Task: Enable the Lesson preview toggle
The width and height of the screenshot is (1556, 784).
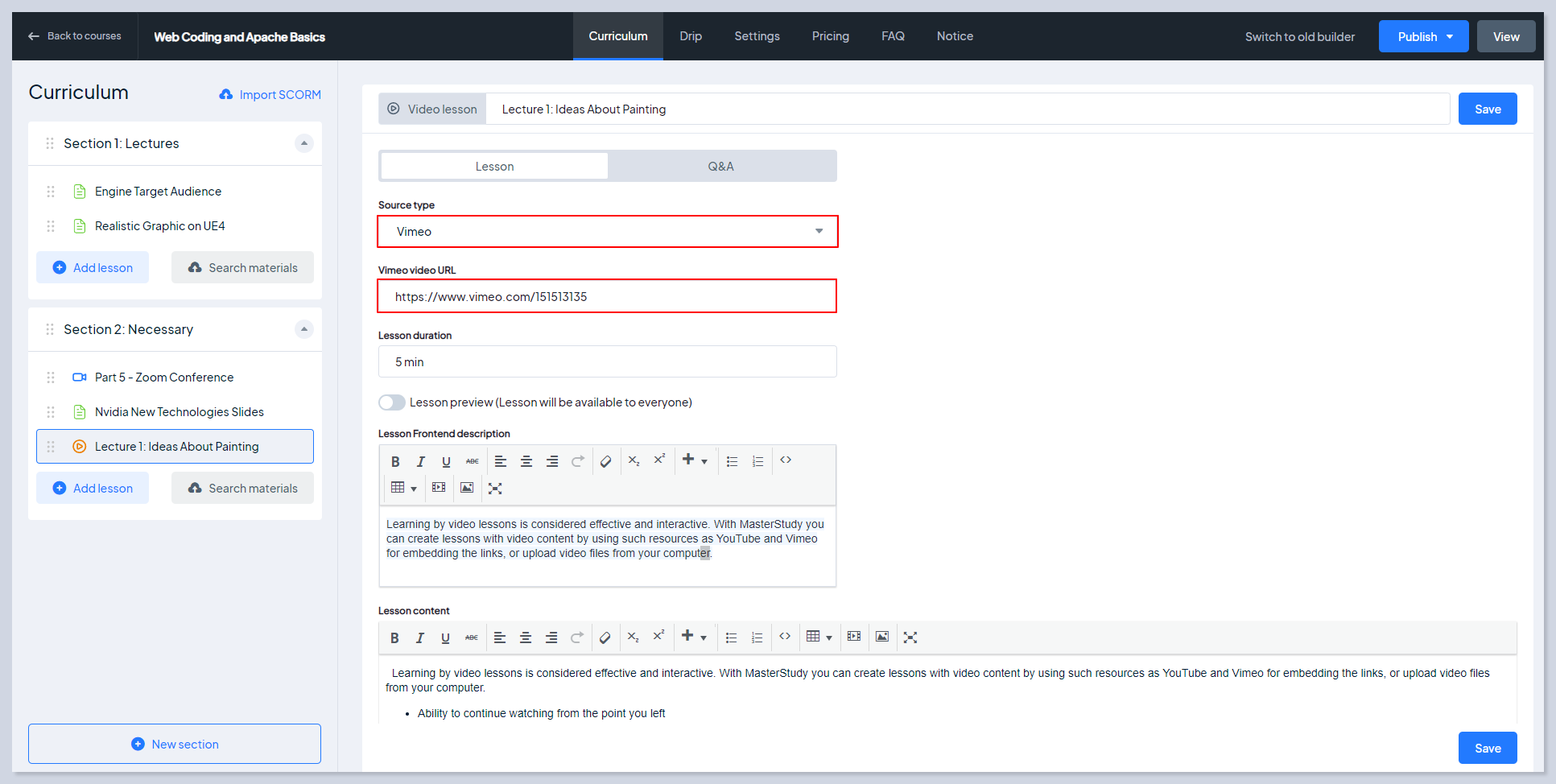Action: (x=392, y=402)
